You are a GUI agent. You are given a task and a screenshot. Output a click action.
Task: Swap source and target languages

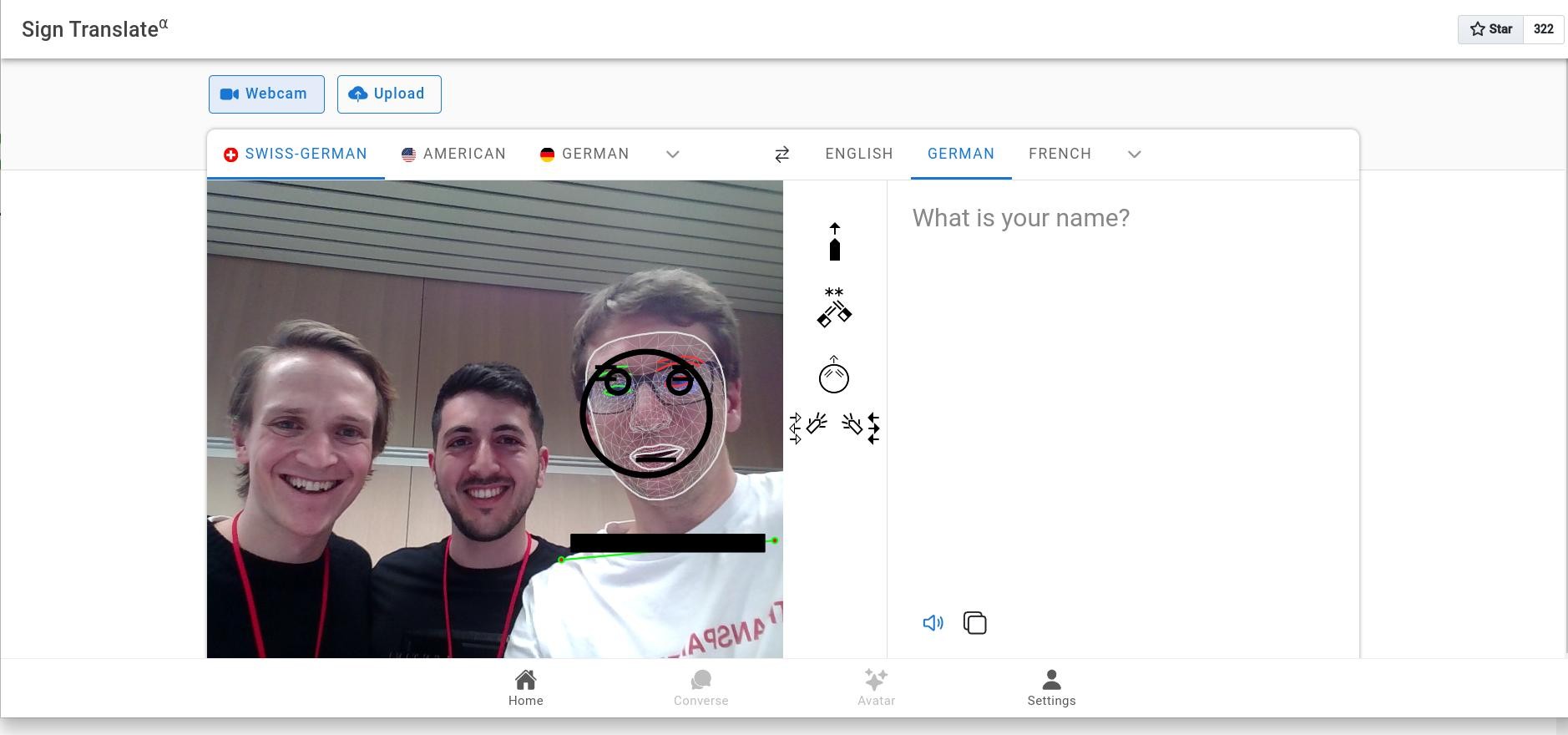click(x=782, y=155)
